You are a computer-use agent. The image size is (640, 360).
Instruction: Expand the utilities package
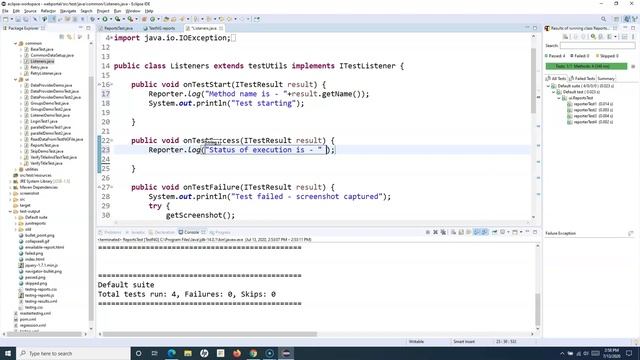(16, 169)
